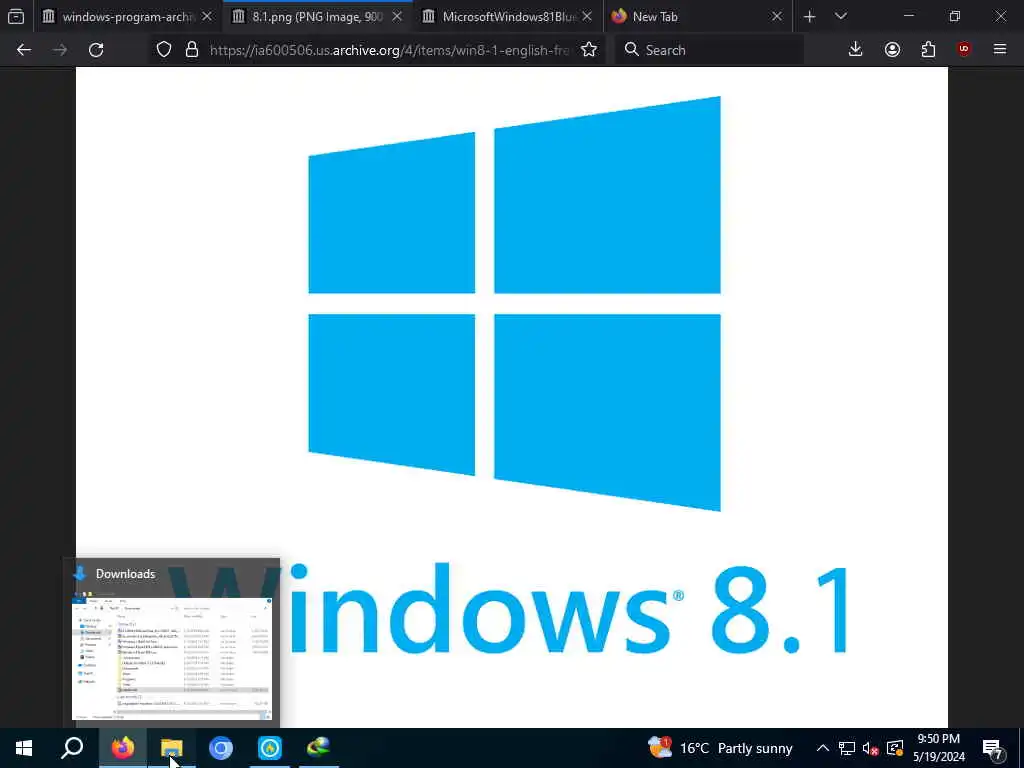Open the network status tray icon
This screenshot has height=768, width=1024.
(x=847, y=748)
